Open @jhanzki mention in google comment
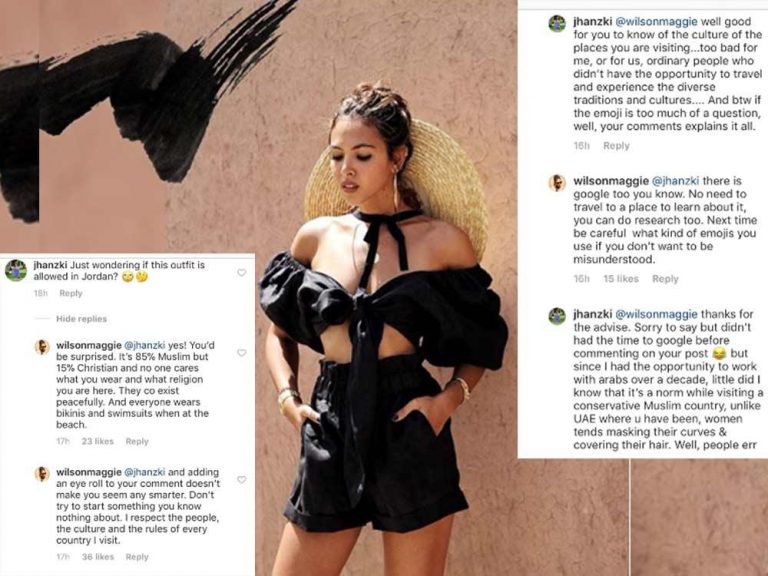 (675, 181)
